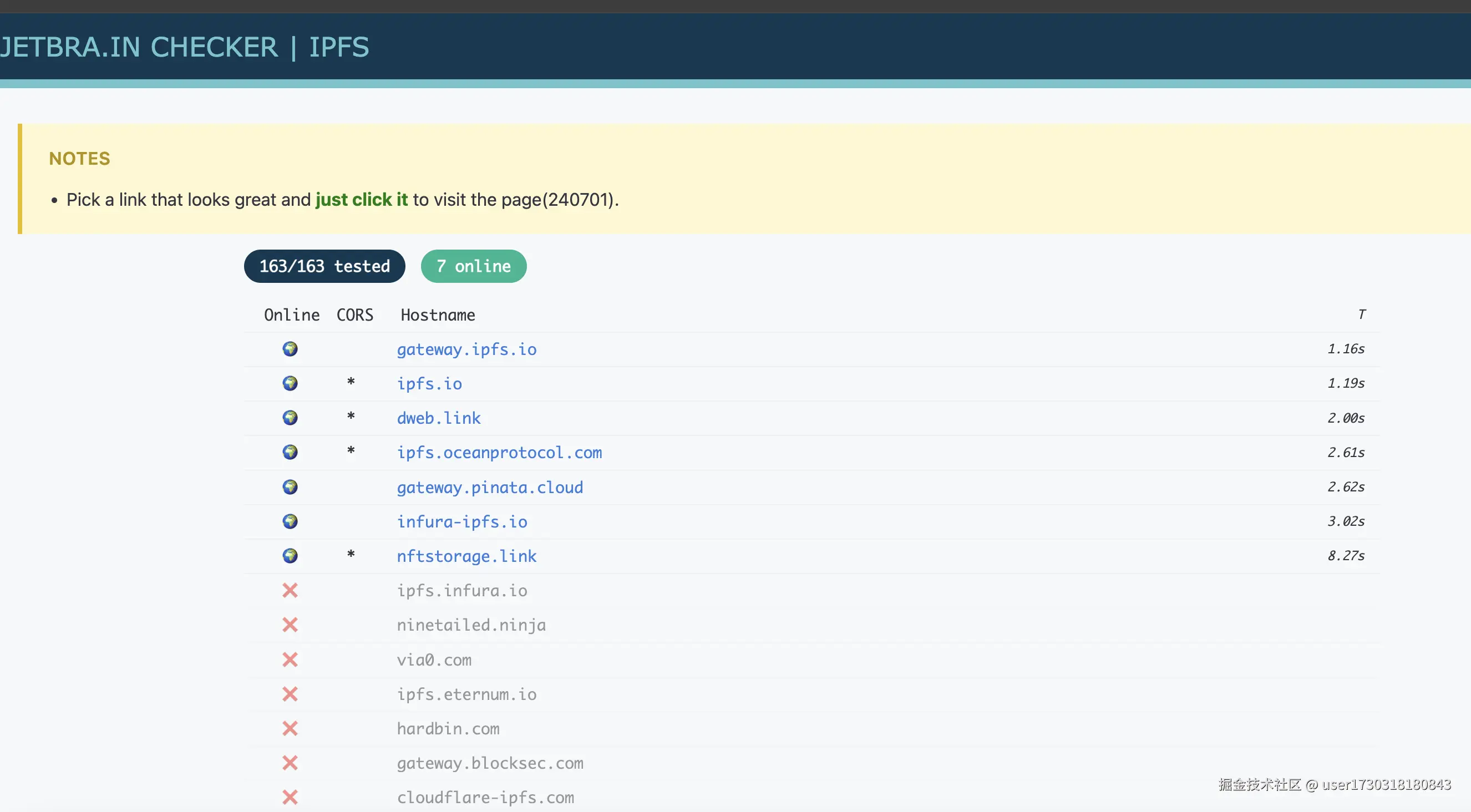This screenshot has height=812, width=1471.
Task: Click the offline host via0.com
Action: (434, 659)
